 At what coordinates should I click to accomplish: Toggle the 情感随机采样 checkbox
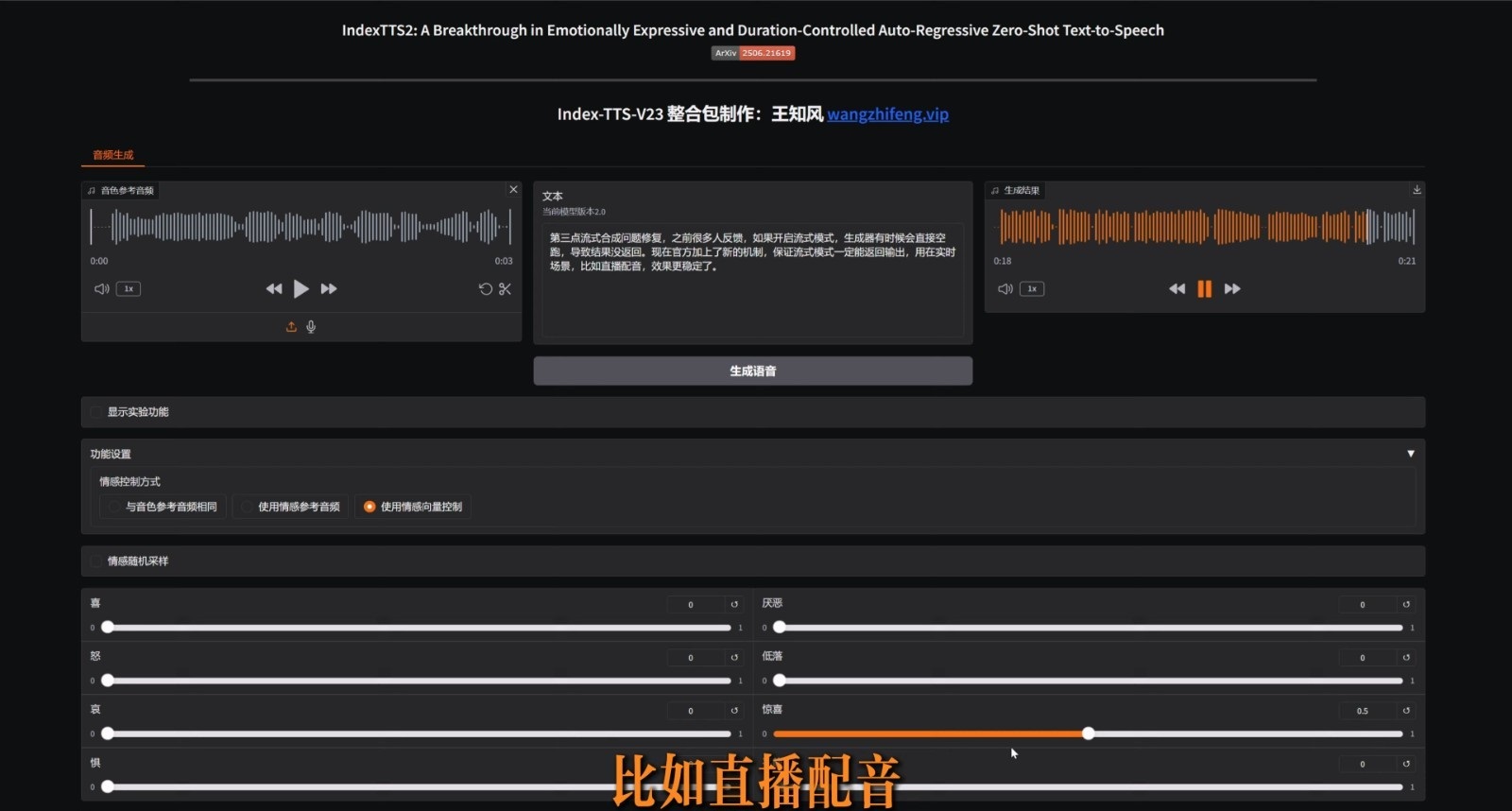(96, 561)
